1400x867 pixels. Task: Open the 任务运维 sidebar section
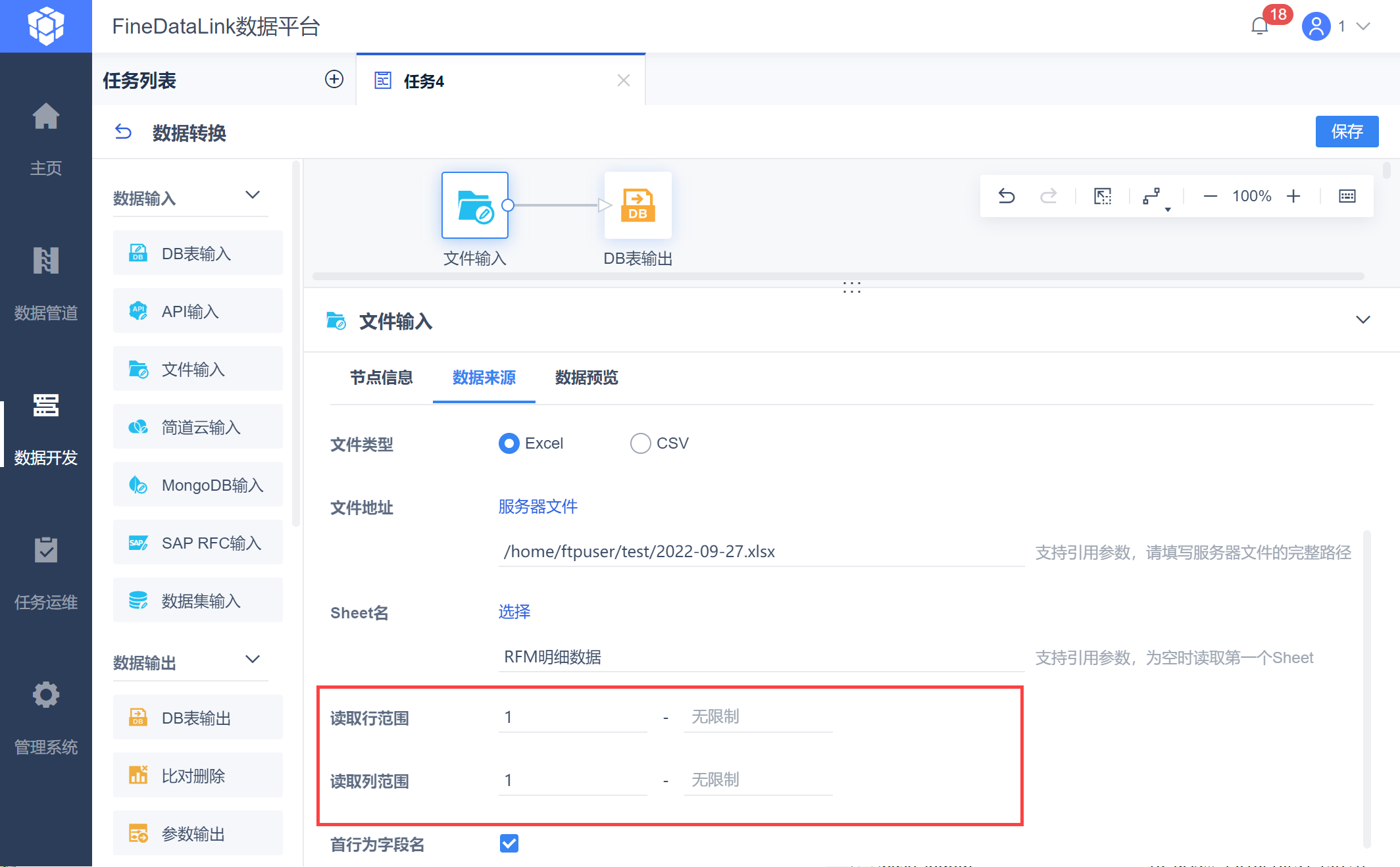[x=46, y=572]
